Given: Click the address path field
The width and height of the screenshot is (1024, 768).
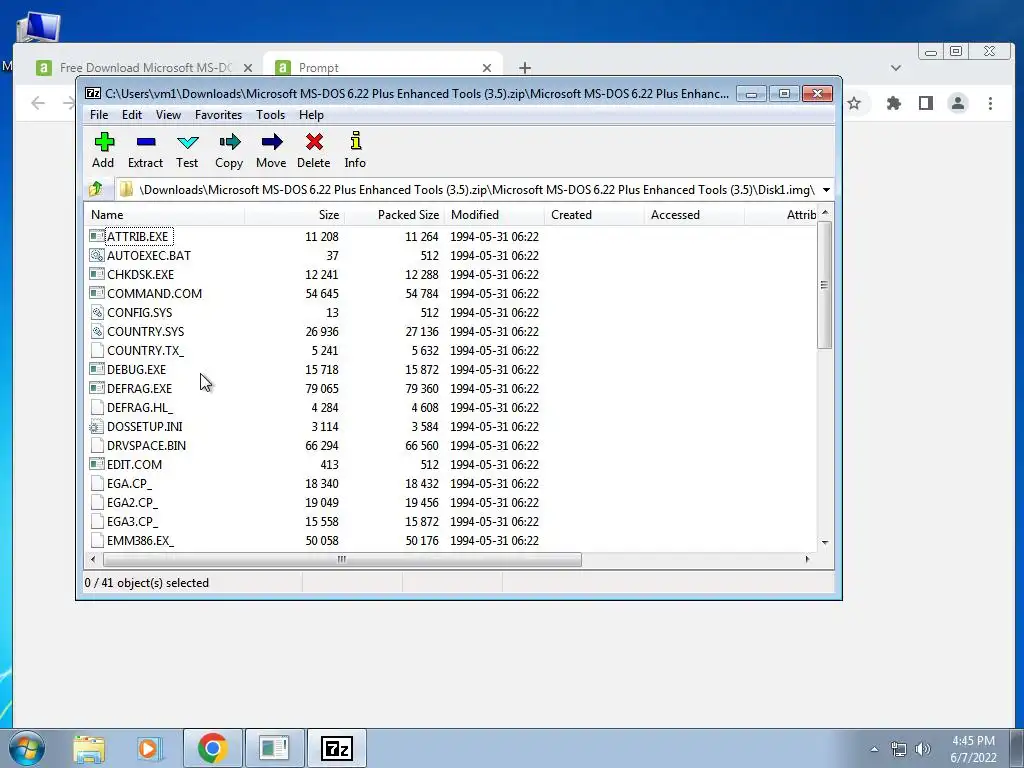Looking at the screenshot, I should click(x=466, y=190).
